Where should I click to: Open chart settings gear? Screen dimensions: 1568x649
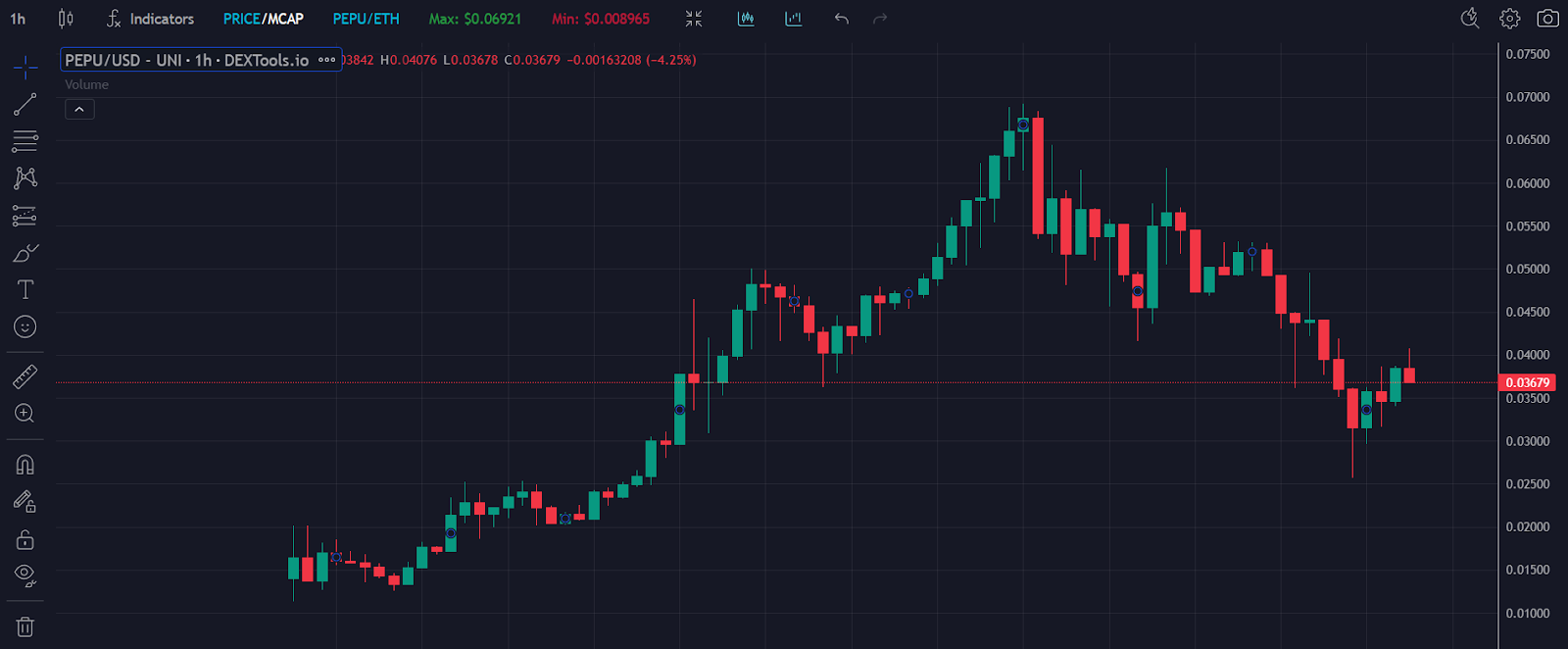pyautogui.click(x=1510, y=19)
